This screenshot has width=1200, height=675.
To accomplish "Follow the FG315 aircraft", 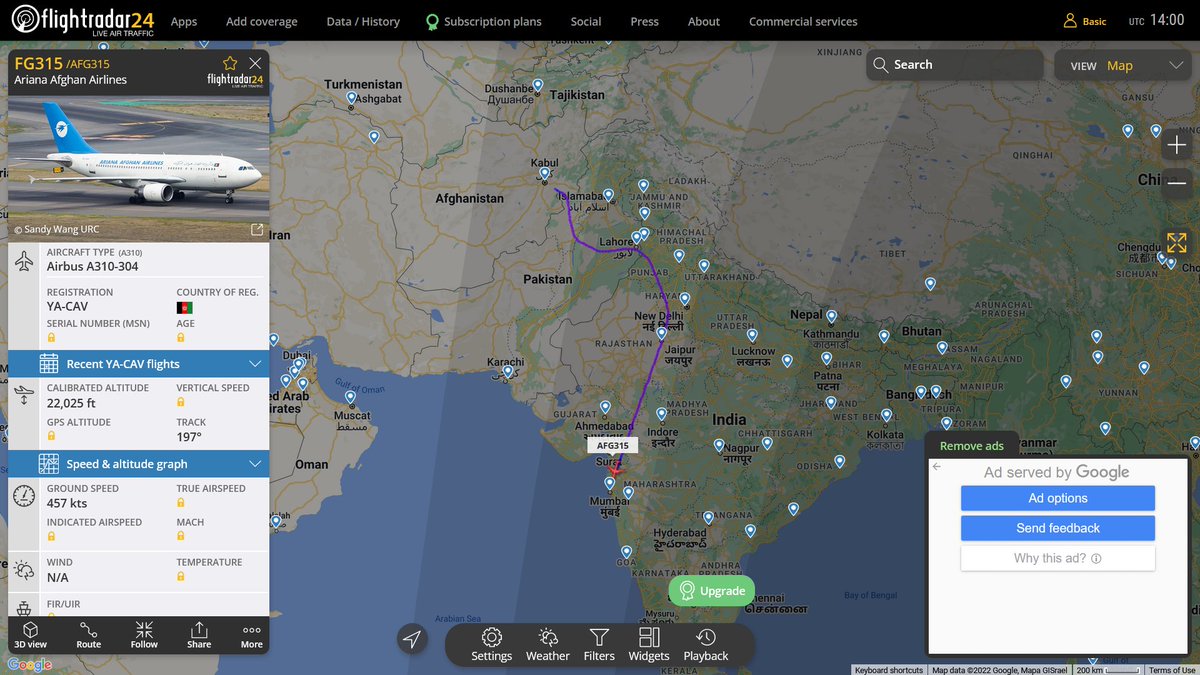I will click(x=144, y=635).
